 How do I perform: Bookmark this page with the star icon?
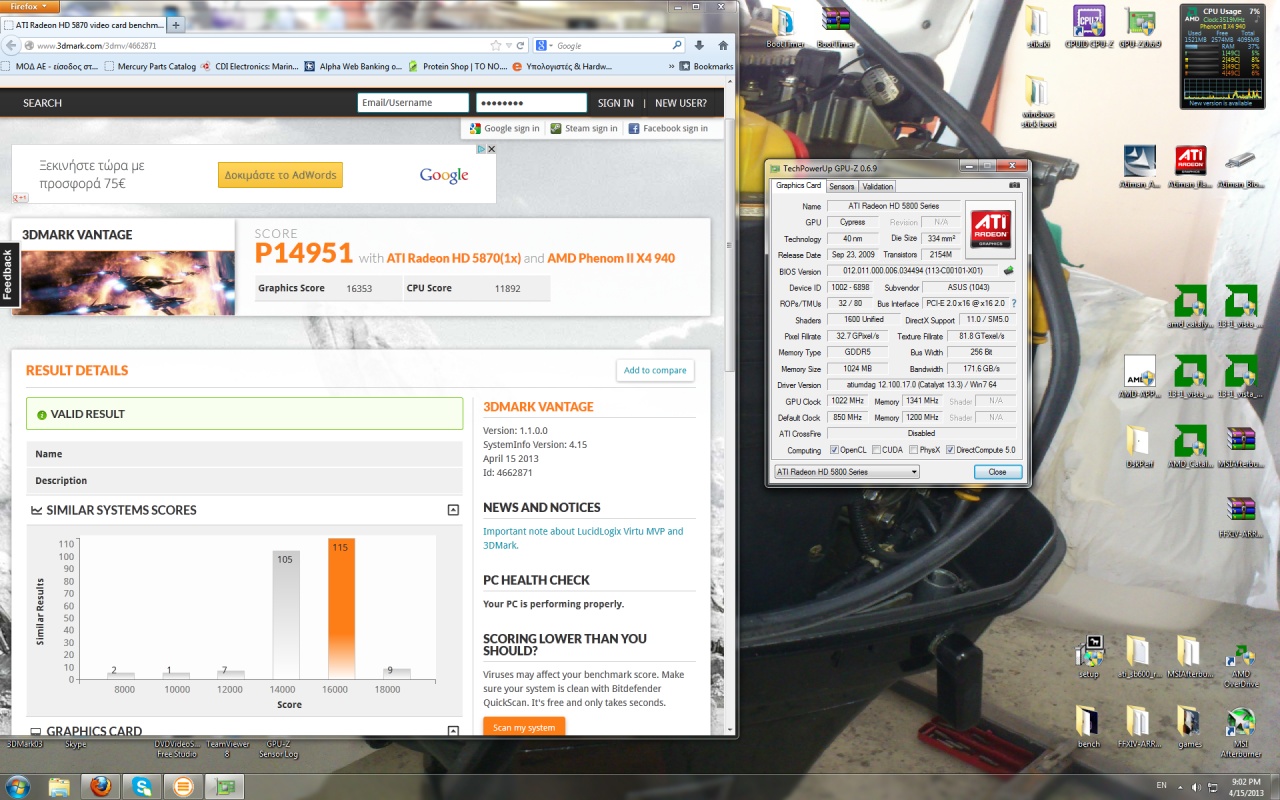coord(496,45)
